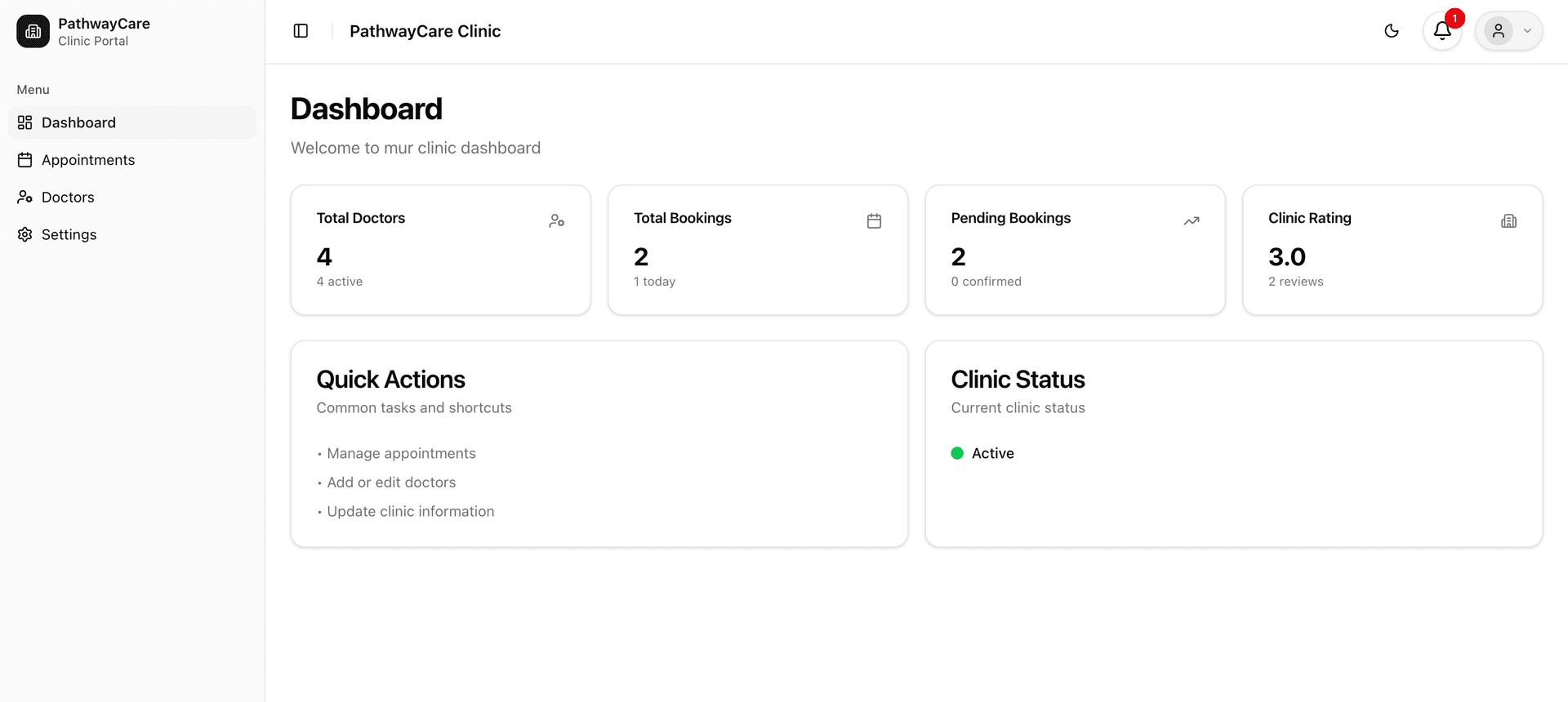The image size is (1568, 702).
Task: Open Appointments from the sidebar
Action: click(x=132, y=160)
